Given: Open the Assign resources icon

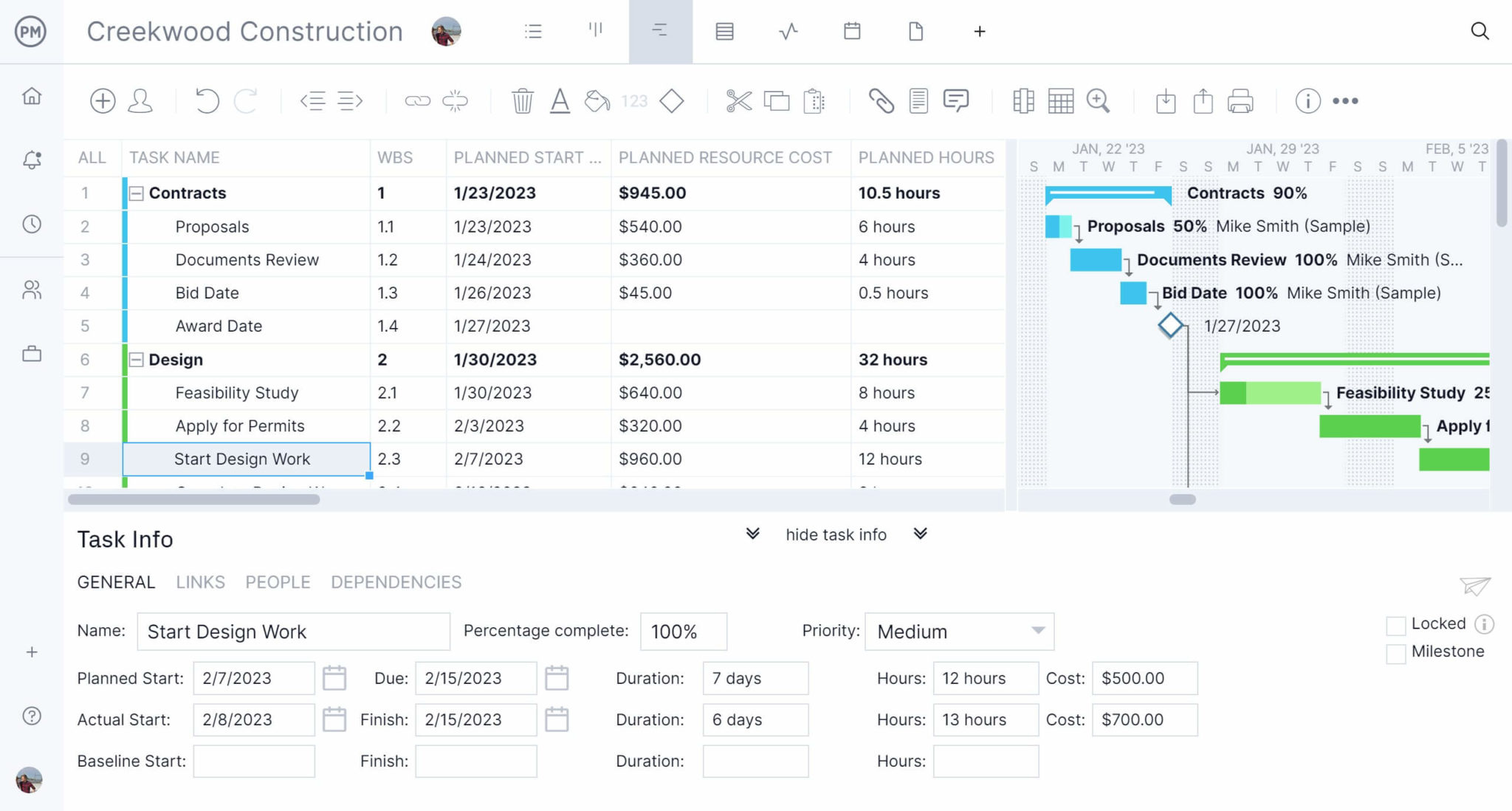Looking at the screenshot, I should pos(140,100).
